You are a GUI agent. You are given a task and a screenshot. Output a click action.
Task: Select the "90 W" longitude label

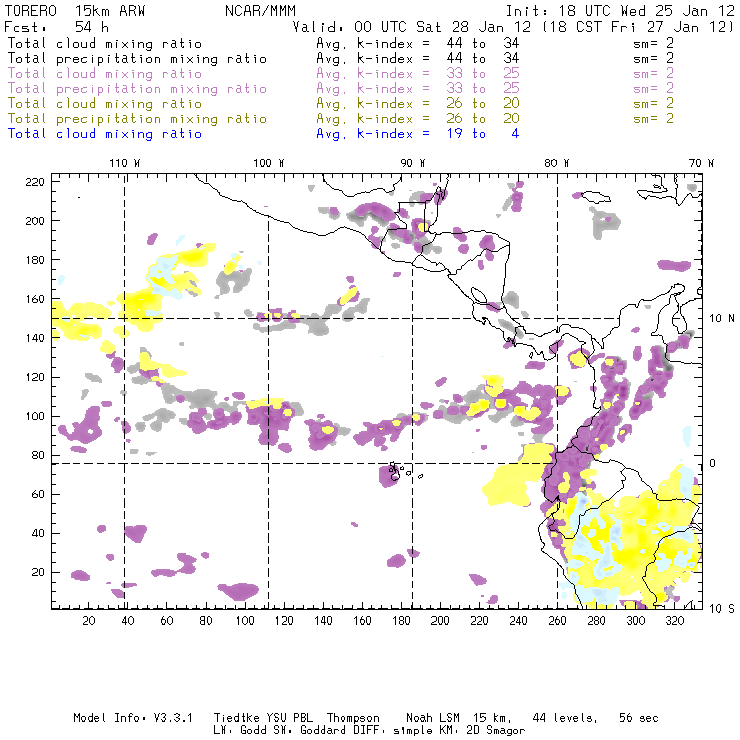412,163
